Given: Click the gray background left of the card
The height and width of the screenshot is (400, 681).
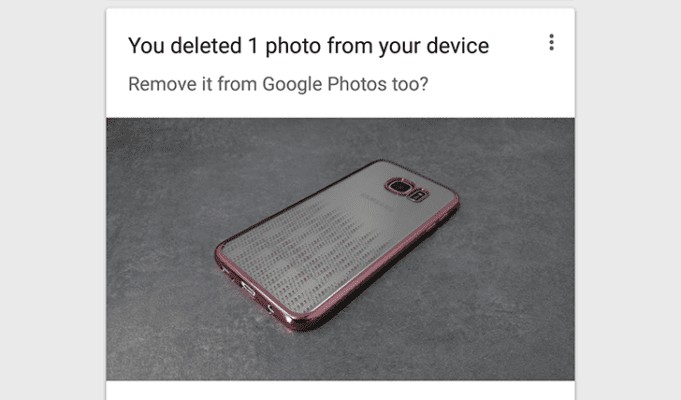Looking at the screenshot, I should point(53,200).
